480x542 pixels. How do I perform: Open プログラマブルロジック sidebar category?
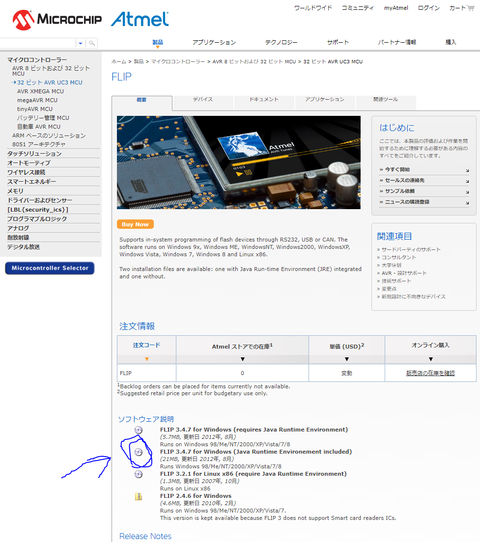tap(37, 219)
